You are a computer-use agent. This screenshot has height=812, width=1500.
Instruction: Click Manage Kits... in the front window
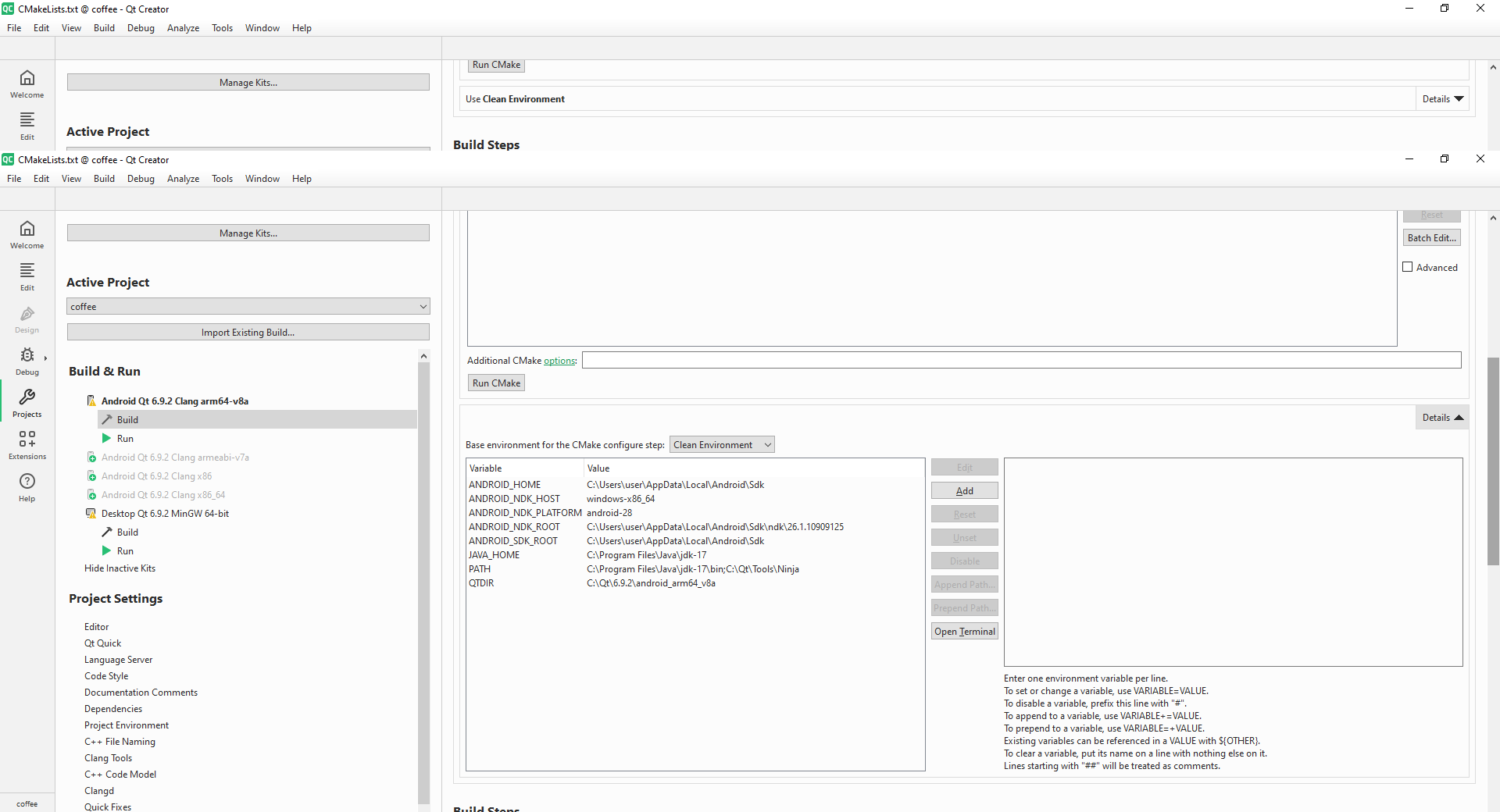click(248, 233)
